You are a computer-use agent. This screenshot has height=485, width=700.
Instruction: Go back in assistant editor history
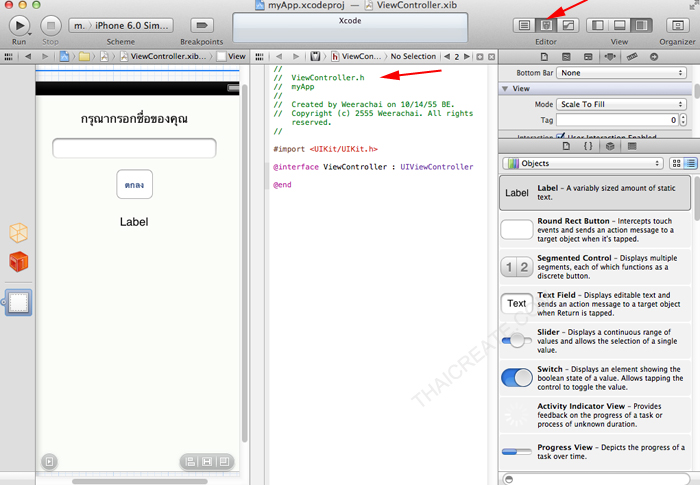pos(279,57)
